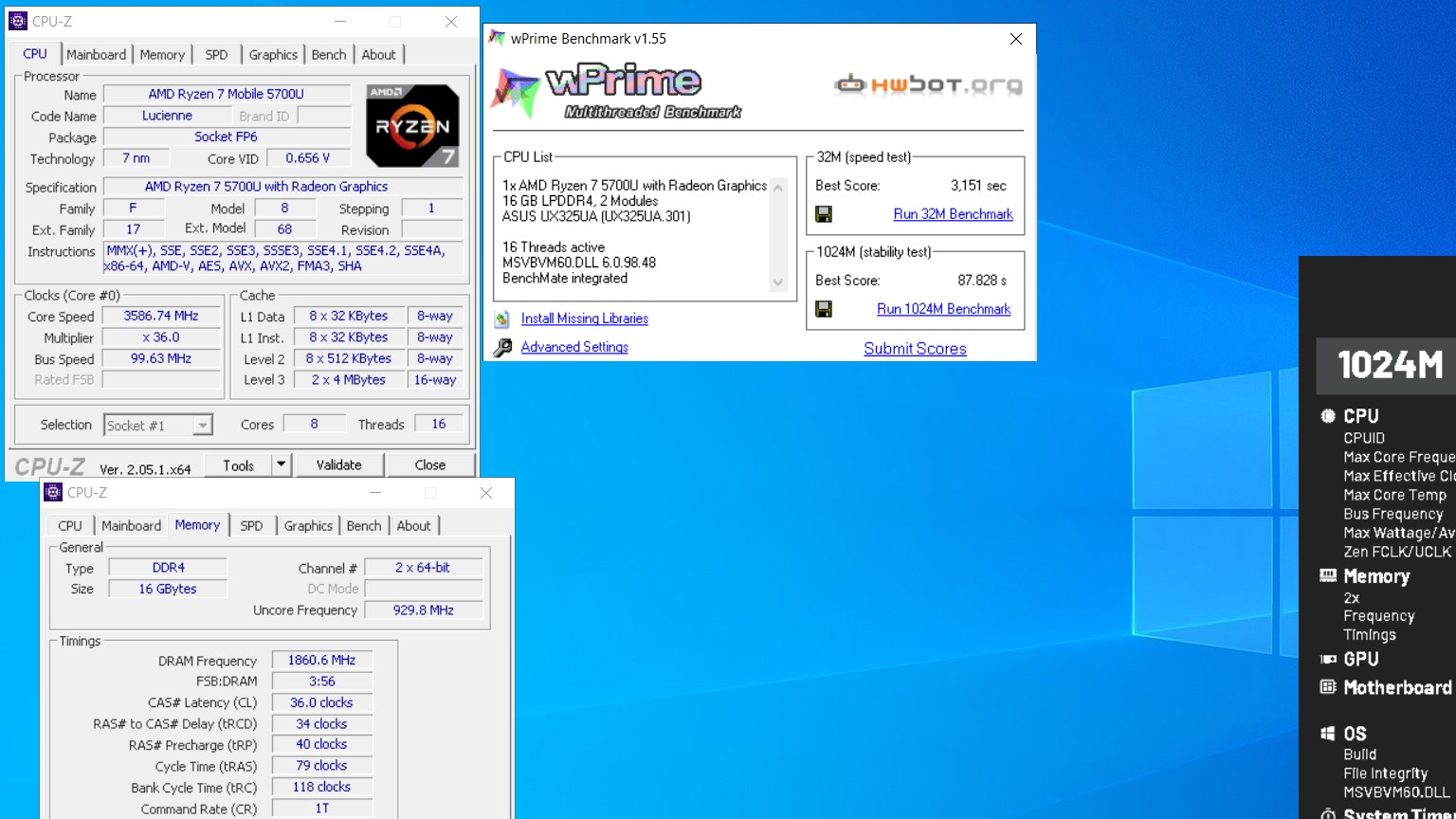Click the HWBOT.org logo in wPrime
The image size is (1456, 819).
coord(928,85)
